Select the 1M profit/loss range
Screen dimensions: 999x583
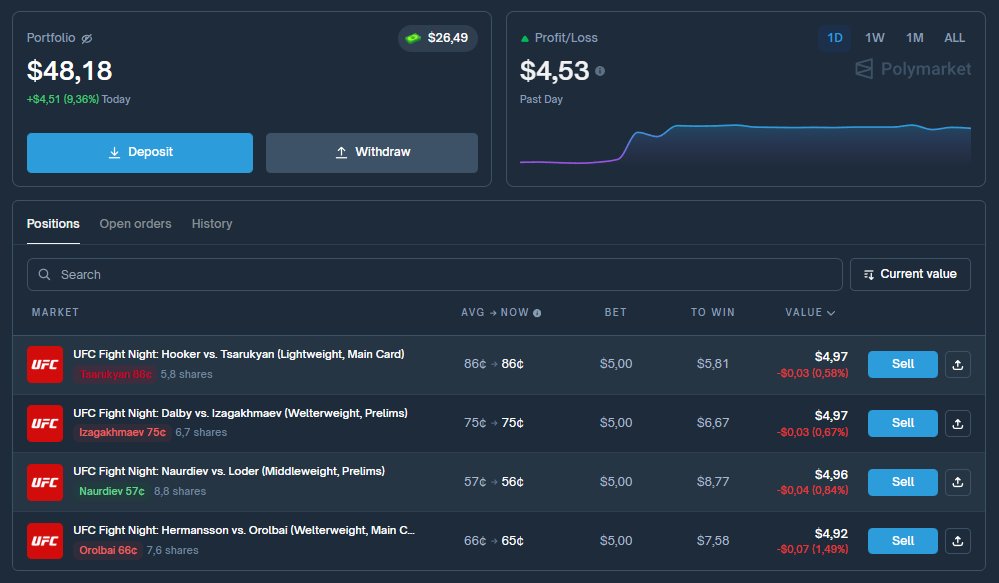(915, 38)
